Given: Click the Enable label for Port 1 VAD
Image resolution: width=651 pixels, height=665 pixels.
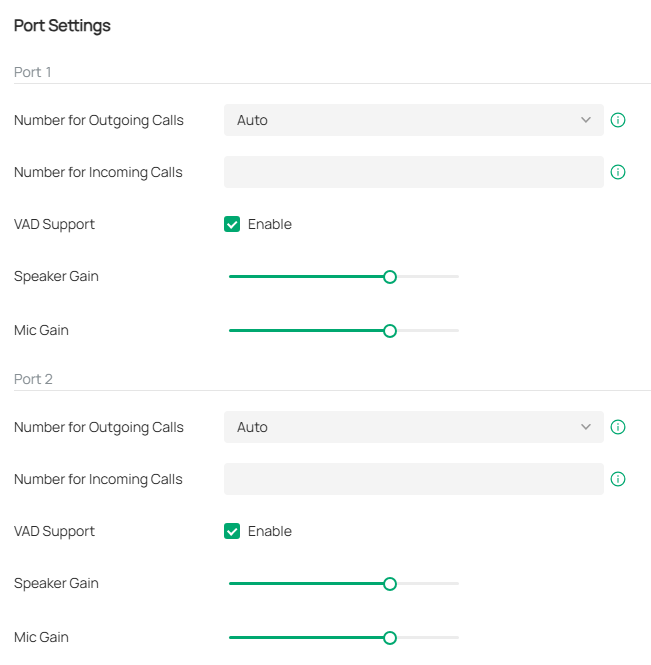Looking at the screenshot, I should 270,224.
